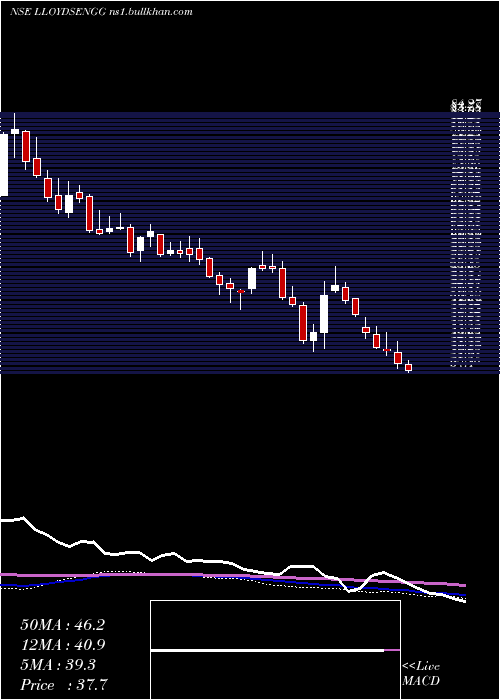500x700 pixels.
Task: Click the 12MA : 40.9 value
Action: coord(62,645)
